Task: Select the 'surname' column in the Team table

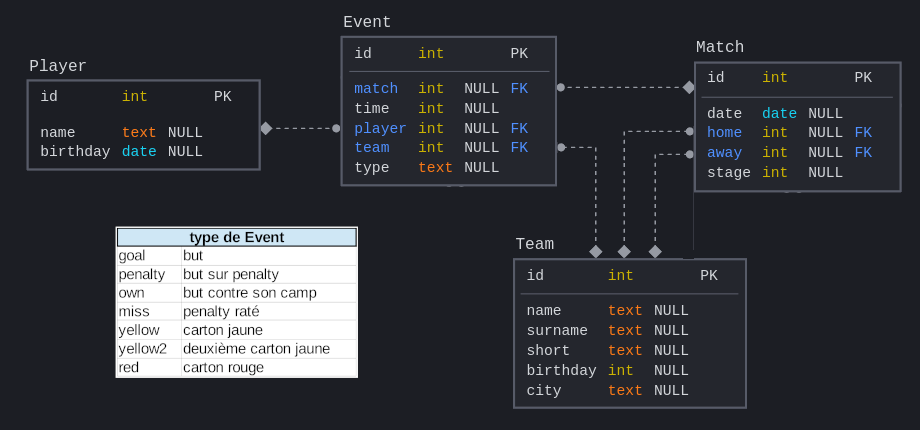Action: point(557,331)
